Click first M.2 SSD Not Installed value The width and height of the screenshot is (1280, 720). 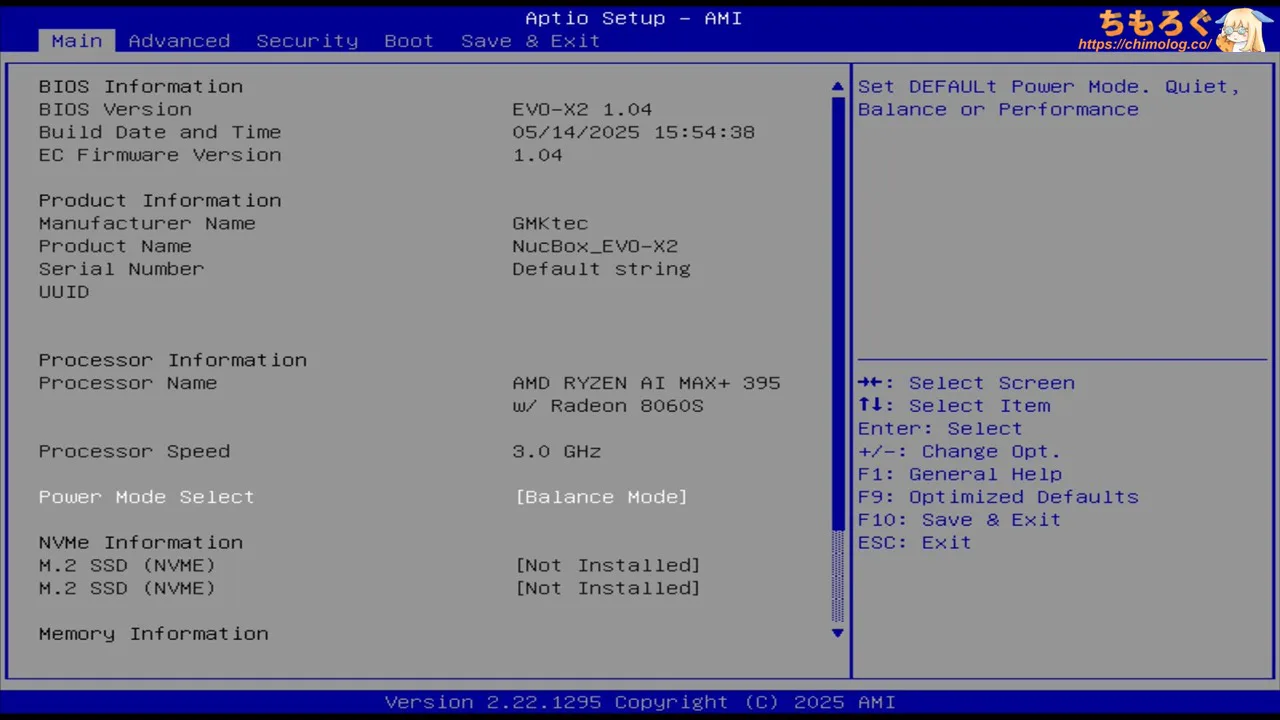point(607,566)
